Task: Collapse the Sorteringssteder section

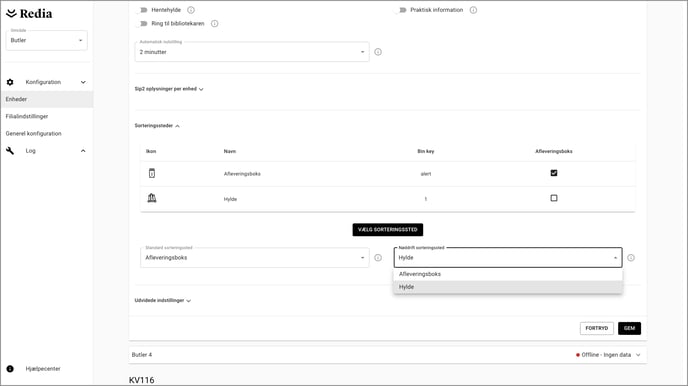Action: [x=157, y=126]
